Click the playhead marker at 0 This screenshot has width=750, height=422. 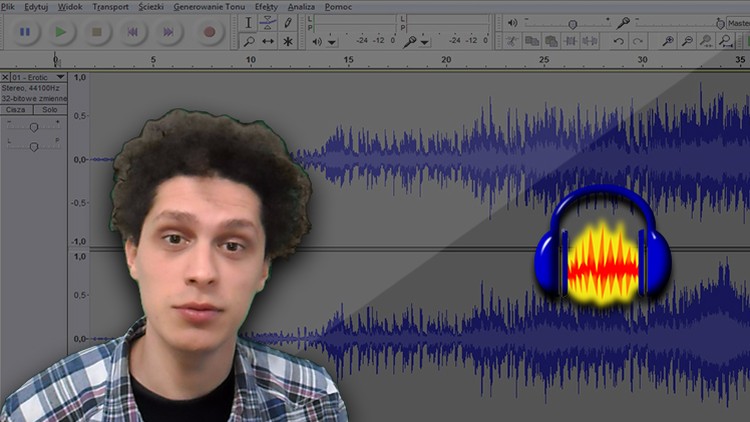(55, 60)
